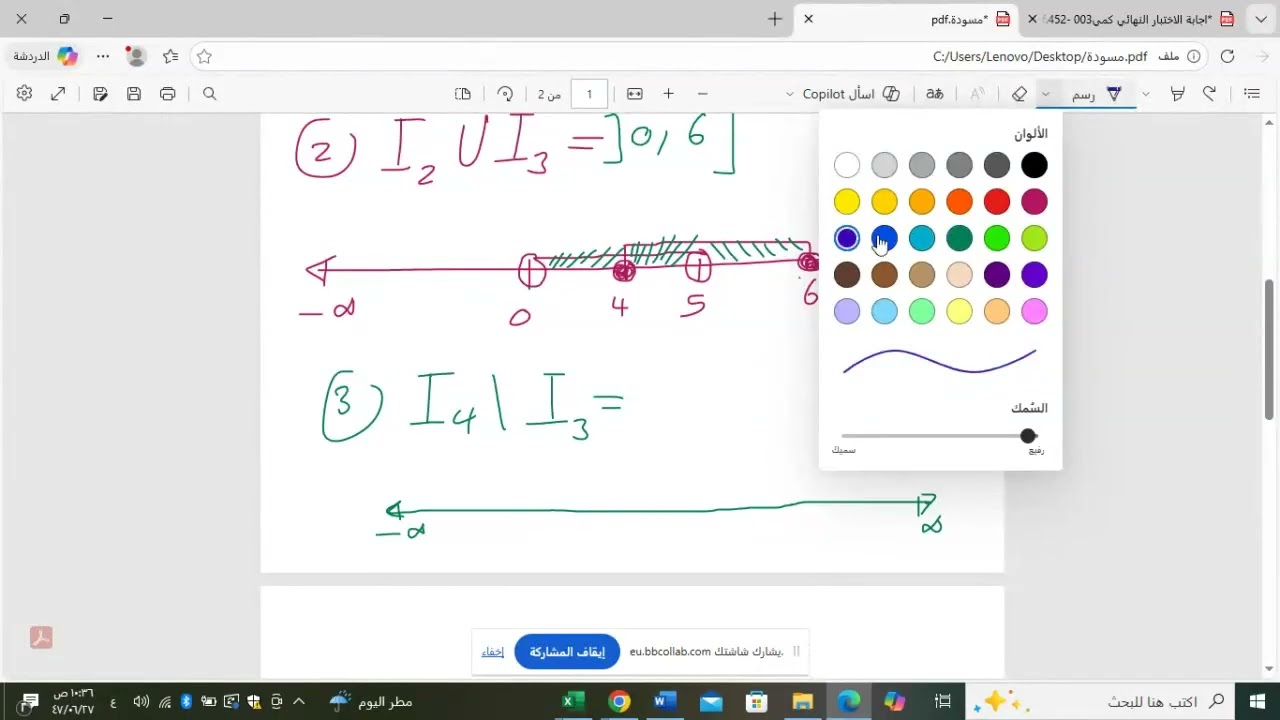The image size is (1280, 720).
Task: Open the Windows Start menu
Action: (1257, 702)
